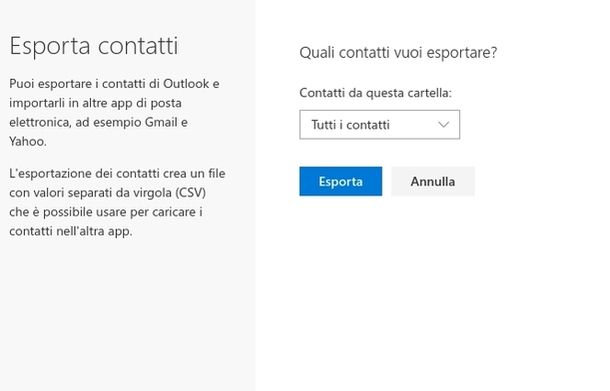This screenshot has height=391, width=610.
Task: Click the text 'che è possibile usare per caricare i'
Action: click(x=106, y=212)
